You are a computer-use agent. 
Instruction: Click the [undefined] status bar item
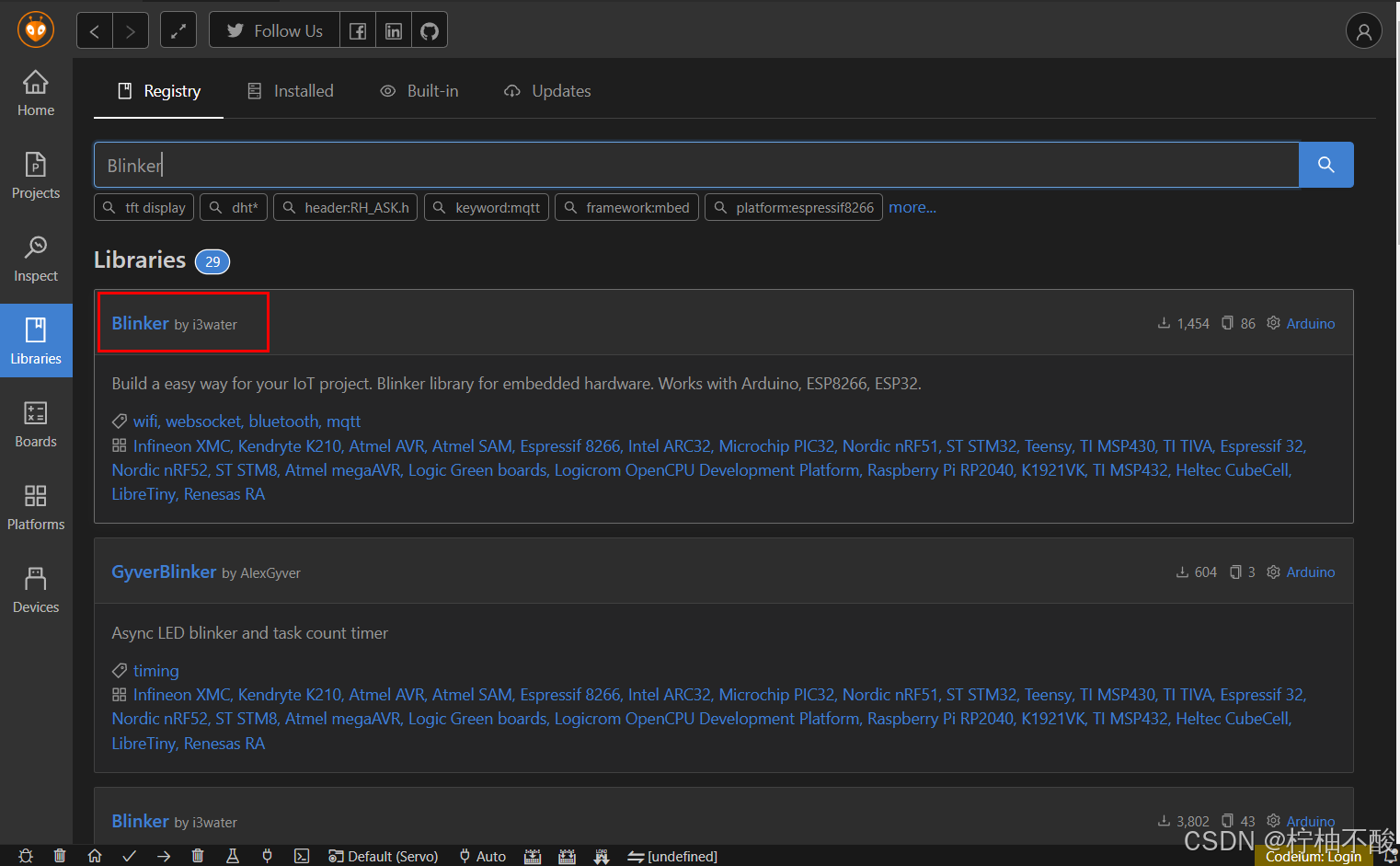tap(672, 856)
